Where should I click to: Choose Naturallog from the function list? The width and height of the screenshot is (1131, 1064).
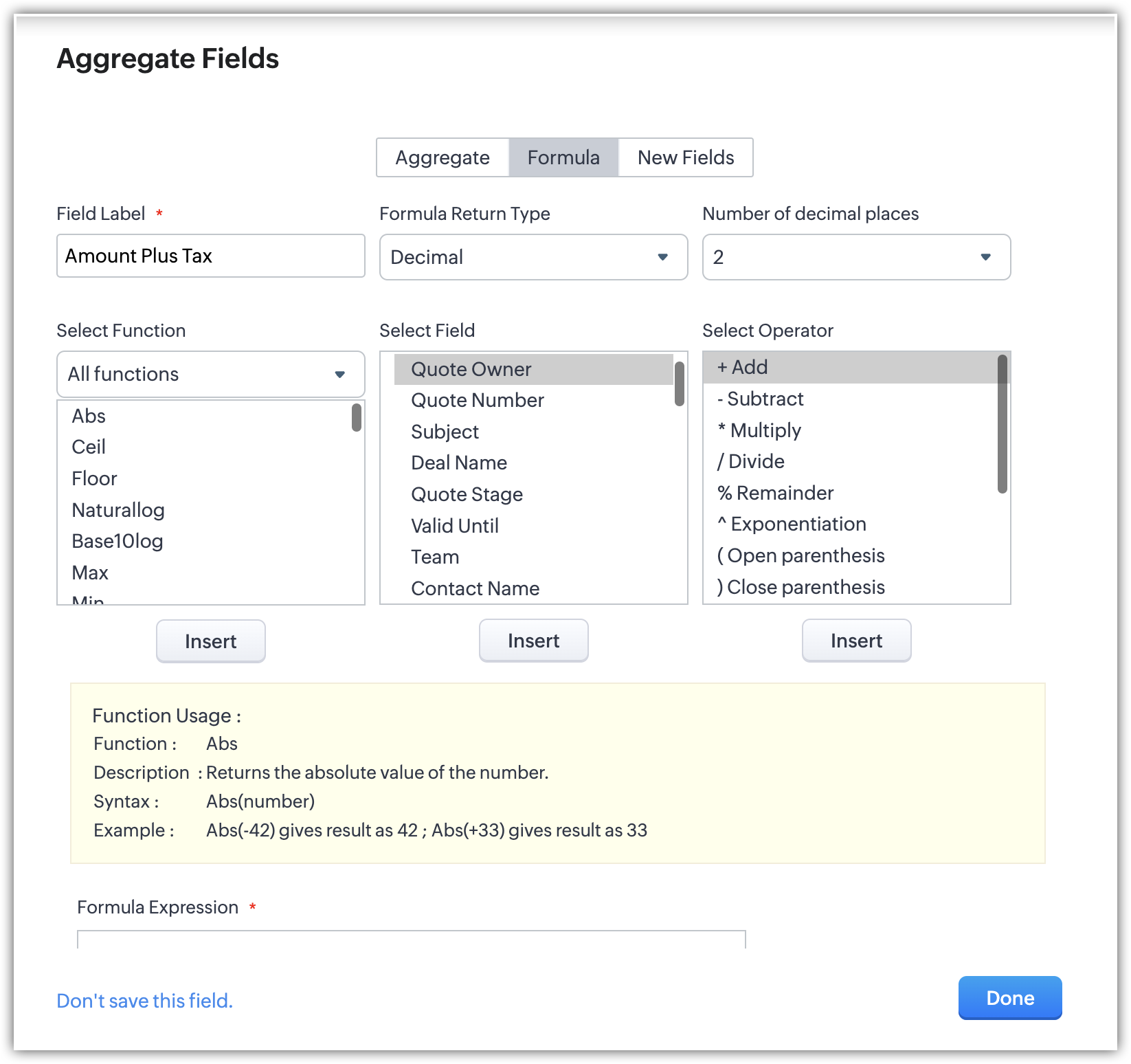point(118,510)
